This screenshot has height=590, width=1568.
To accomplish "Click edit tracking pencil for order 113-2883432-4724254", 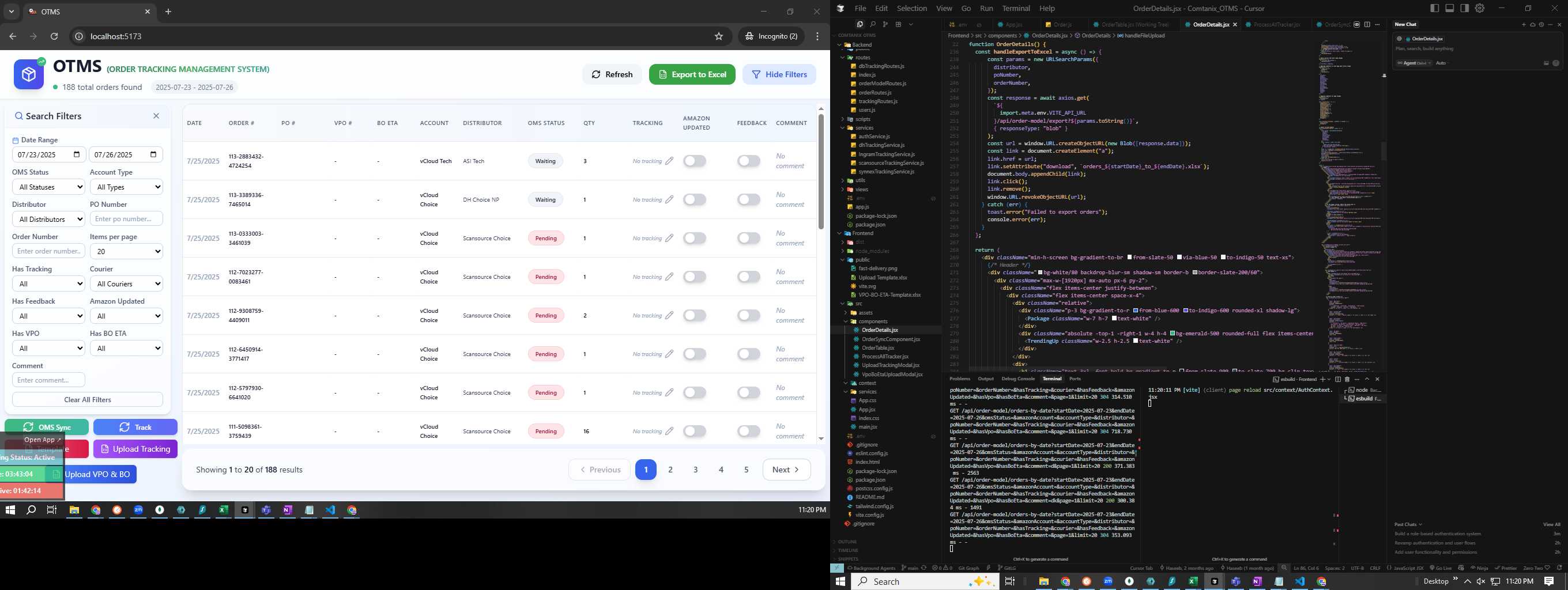I will 669,161.
